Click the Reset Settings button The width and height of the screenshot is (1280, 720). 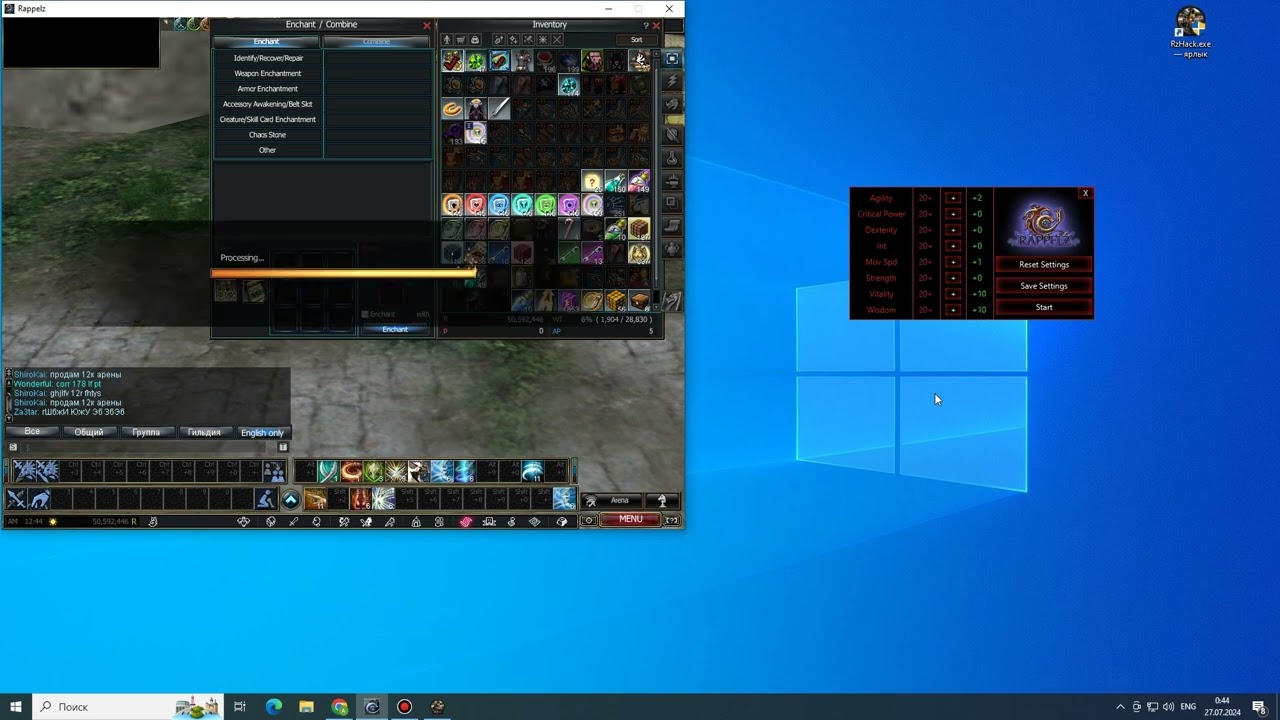coord(1044,265)
